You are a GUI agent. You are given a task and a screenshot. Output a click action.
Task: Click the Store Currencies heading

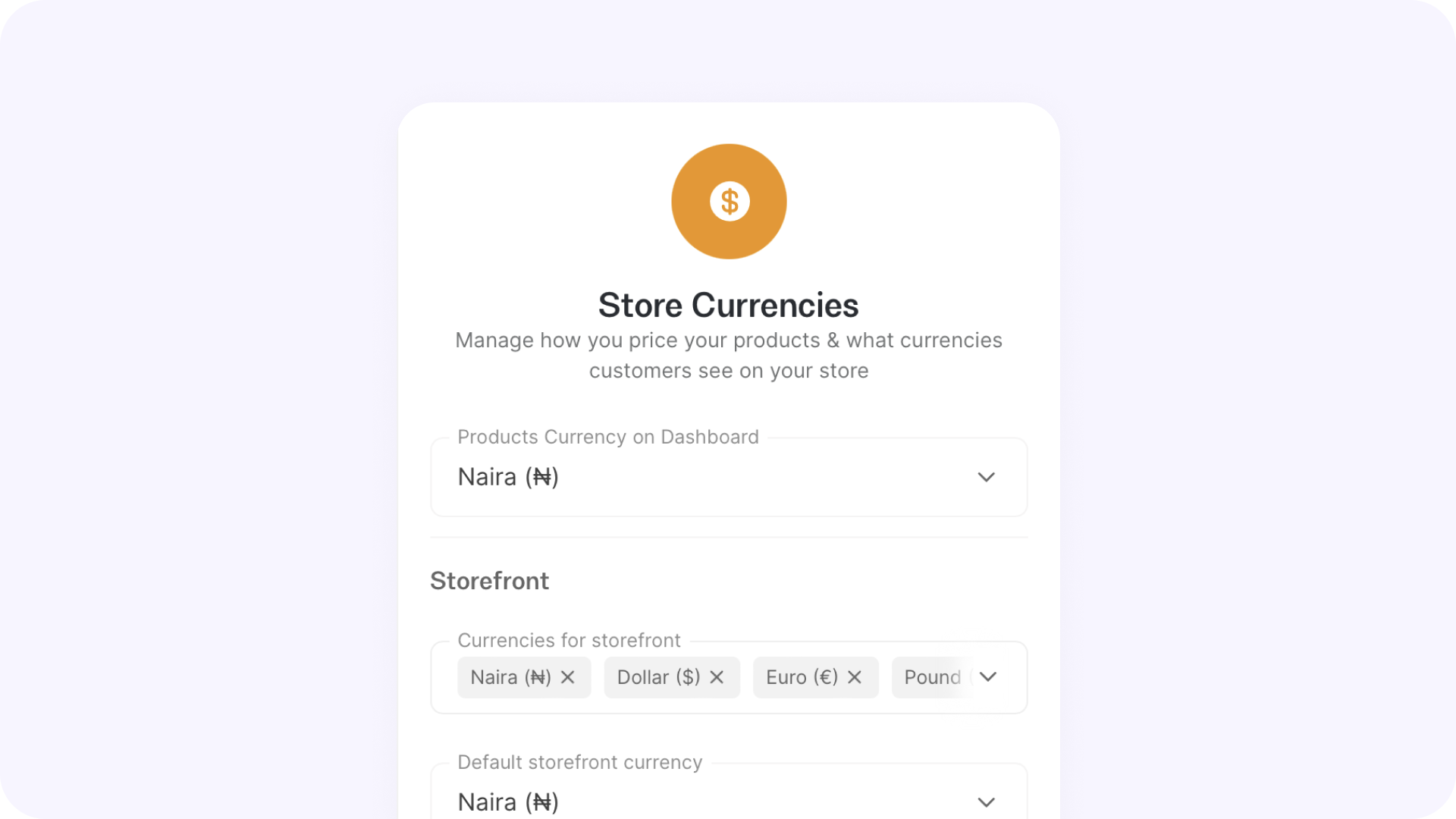tap(729, 305)
